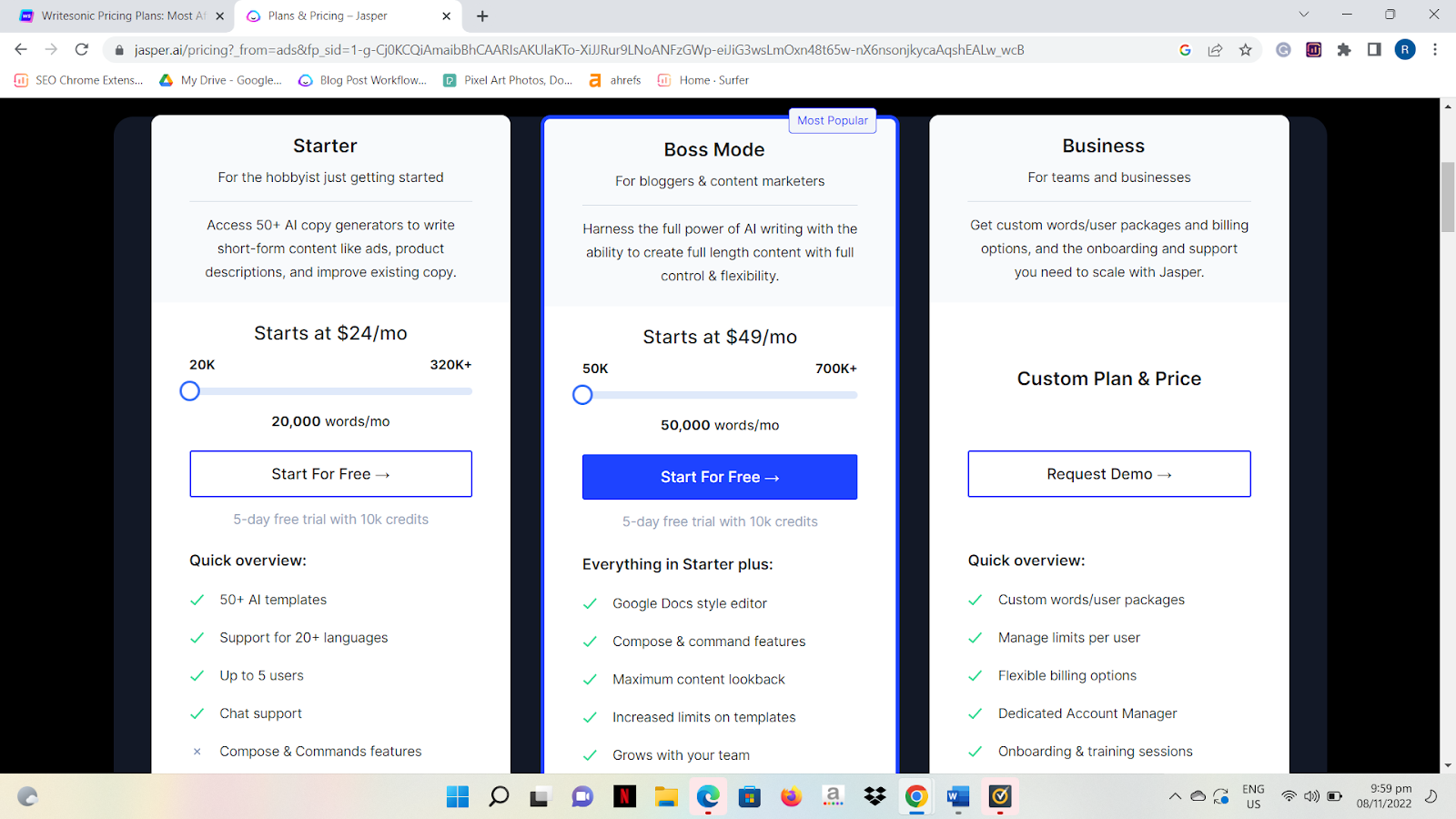The width and height of the screenshot is (1456, 819).
Task: Open the Chrome profile avatar R
Action: 1405,50
